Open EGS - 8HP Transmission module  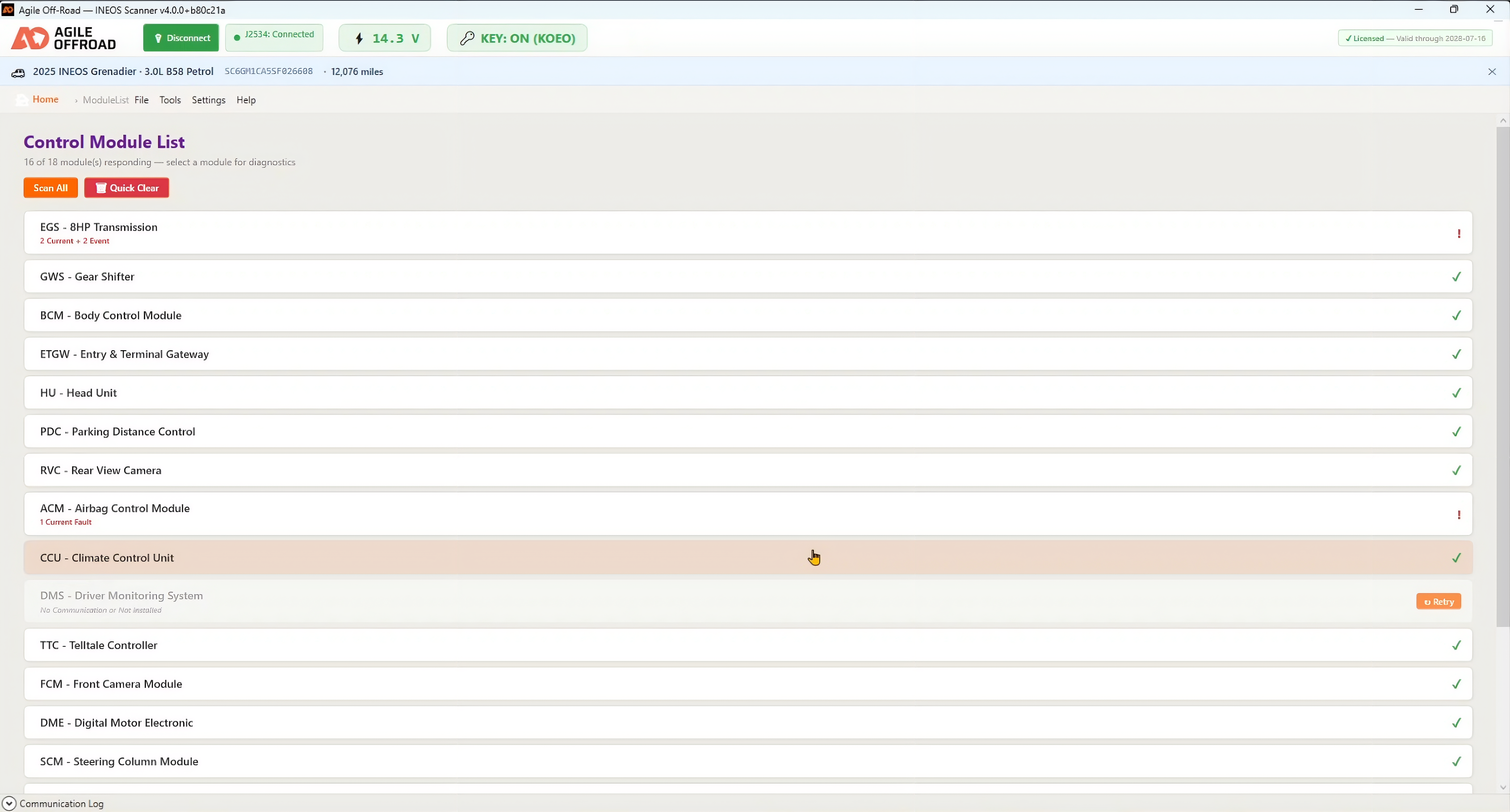[748, 233]
